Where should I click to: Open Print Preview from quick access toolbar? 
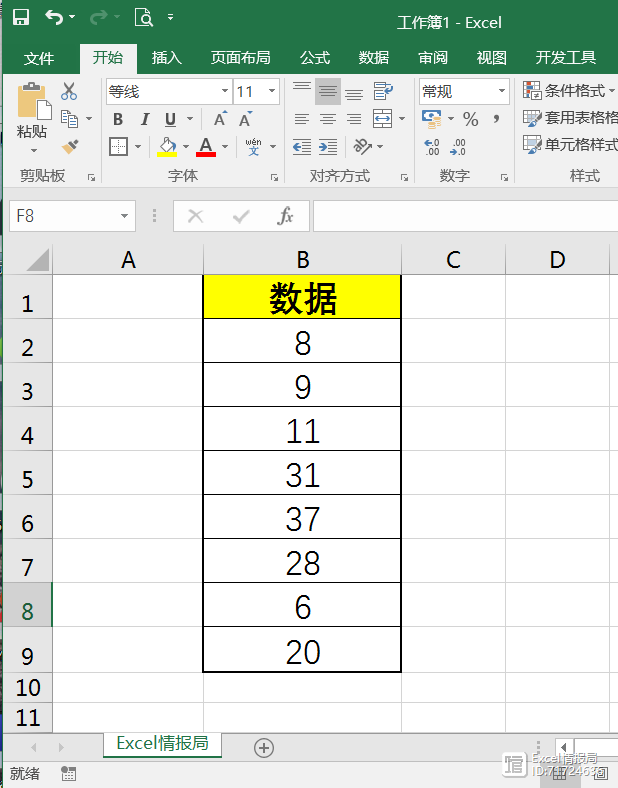pyautogui.click(x=144, y=17)
